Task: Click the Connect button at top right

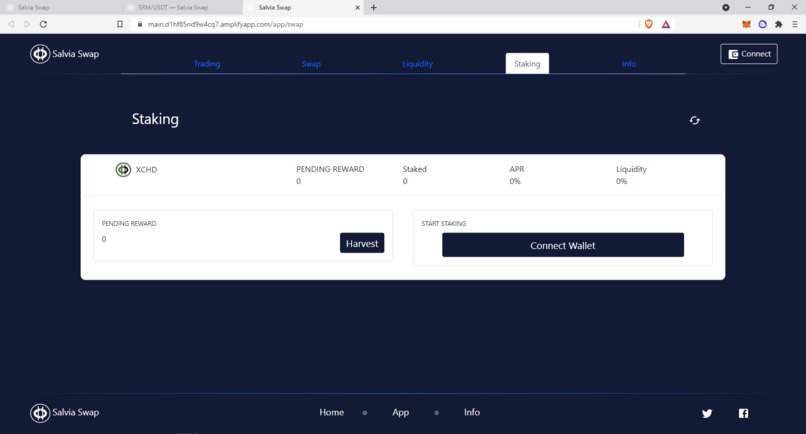Action: 749,54
